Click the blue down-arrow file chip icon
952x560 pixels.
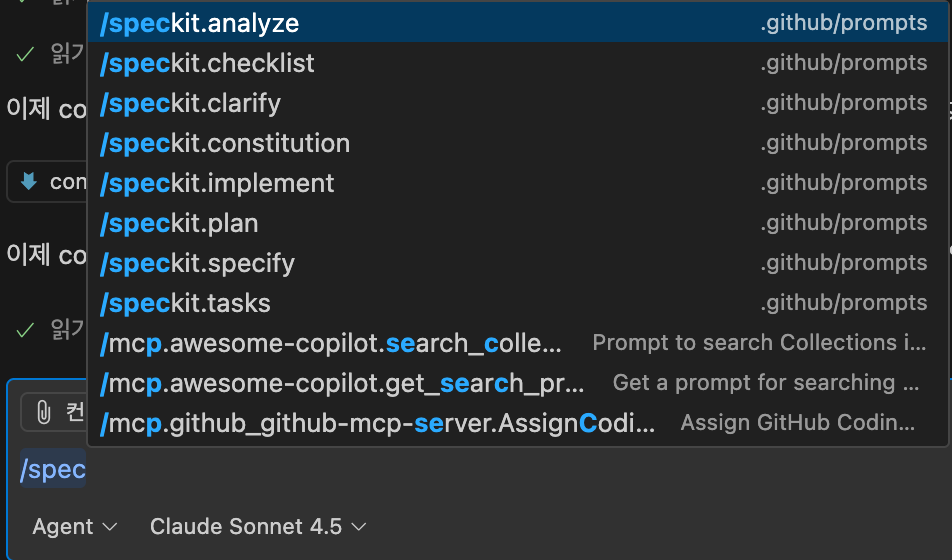click(29, 182)
